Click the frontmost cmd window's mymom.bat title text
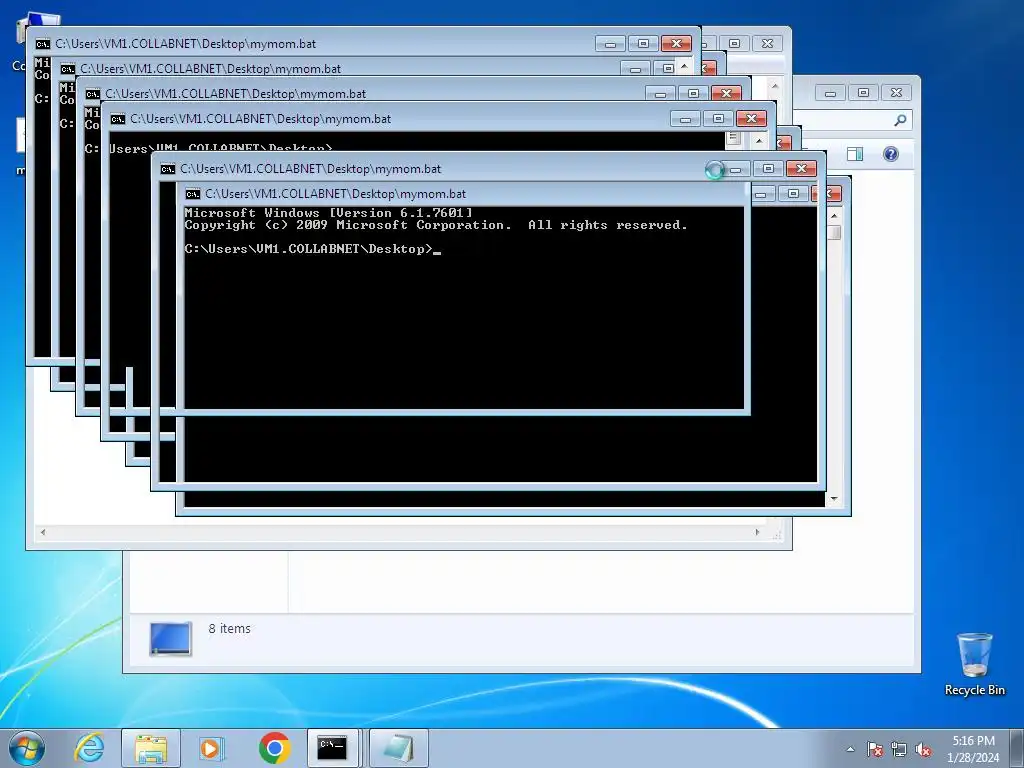The height and width of the screenshot is (768, 1024). coord(335,194)
